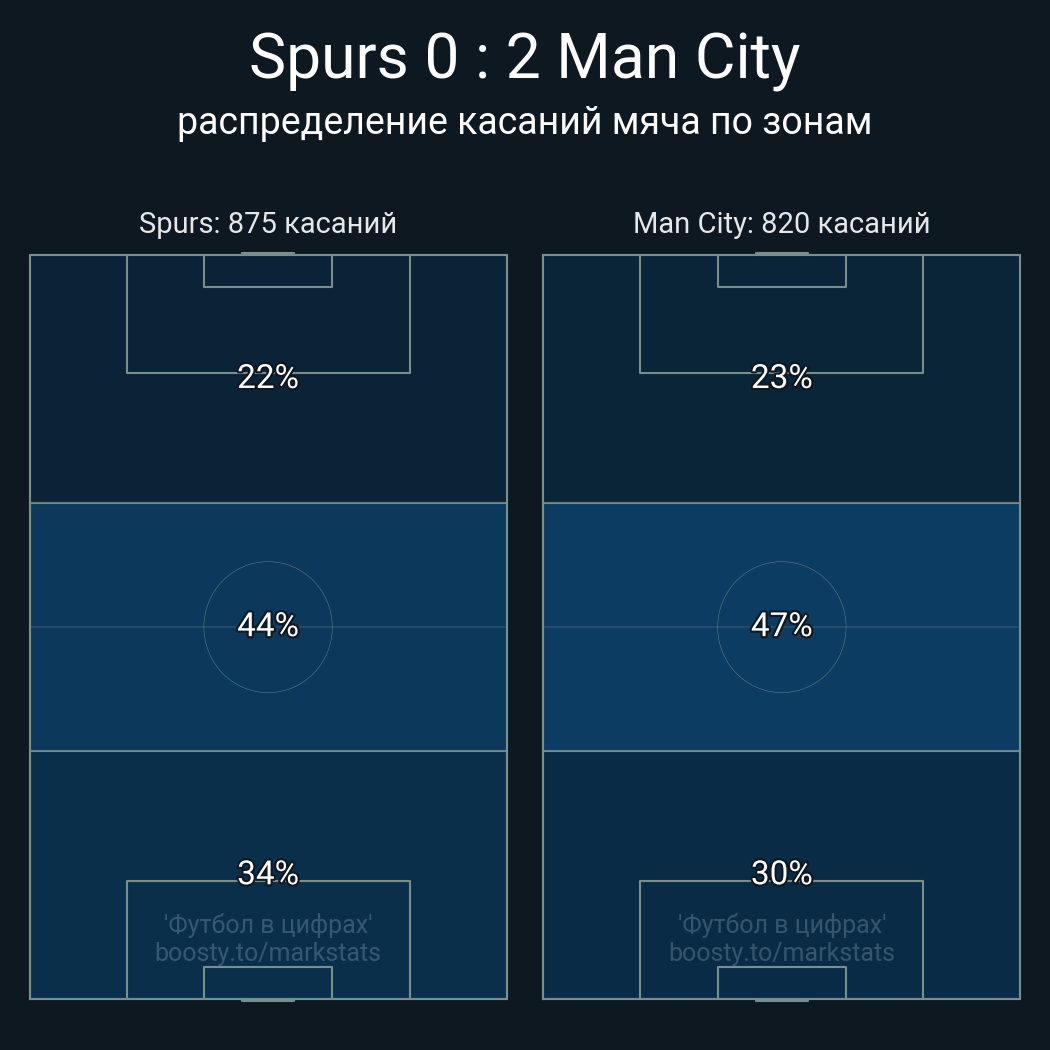Click Spurs' 22% attacking third label
The height and width of the screenshot is (1050, 1050).
(x=268, y=377)
